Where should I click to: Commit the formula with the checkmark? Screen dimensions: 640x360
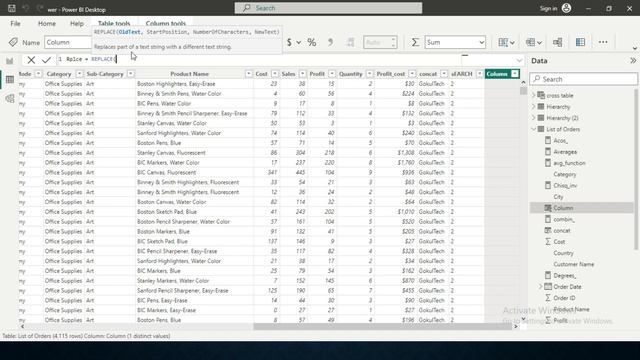(46, 60)
